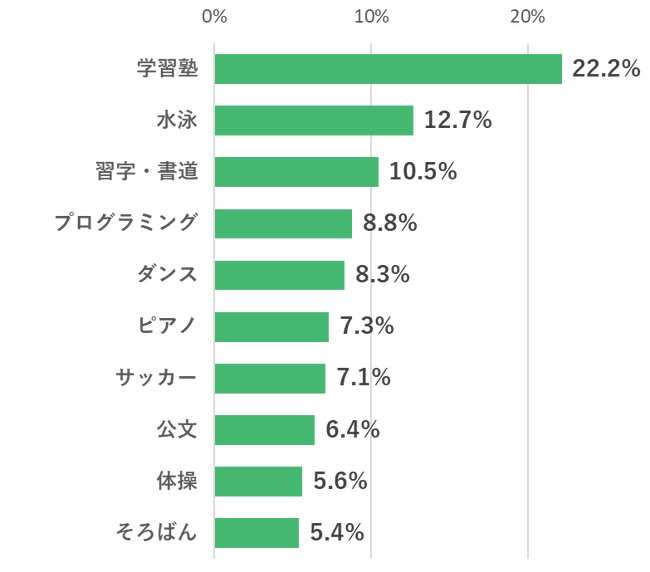
Task: Click the プログラミング bar
Action: [283, 224]
